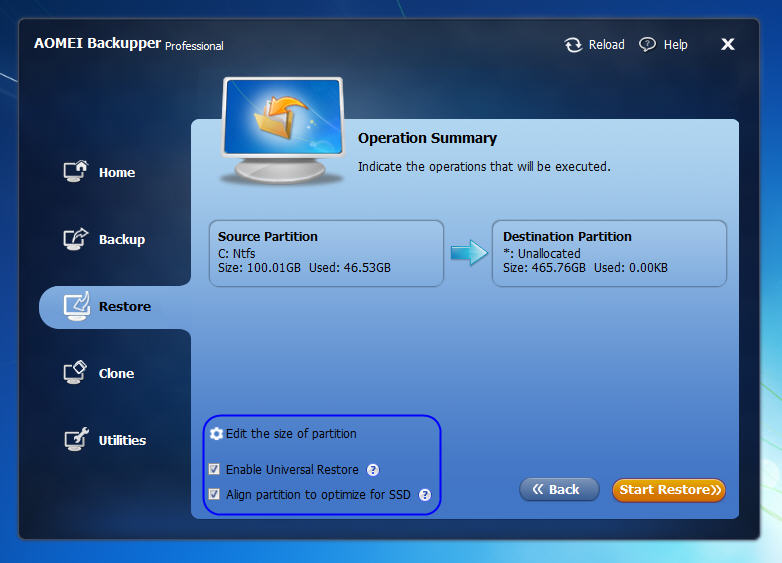Click the Home sidebar icon
This screenshot has width=782, height=563.
(x=75, y=172)
